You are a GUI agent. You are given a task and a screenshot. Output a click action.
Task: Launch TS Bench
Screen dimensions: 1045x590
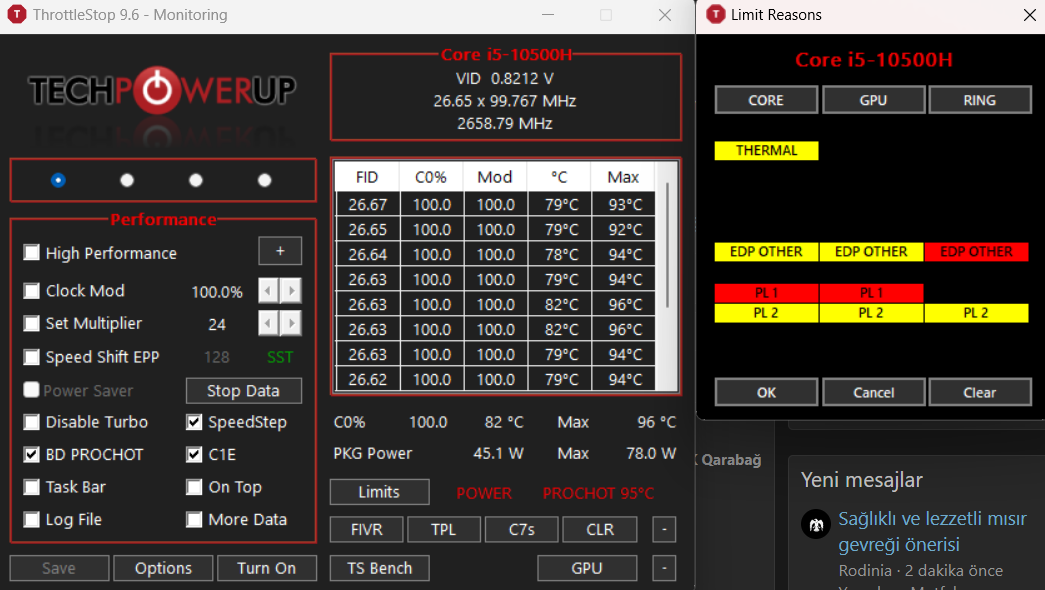379,568
